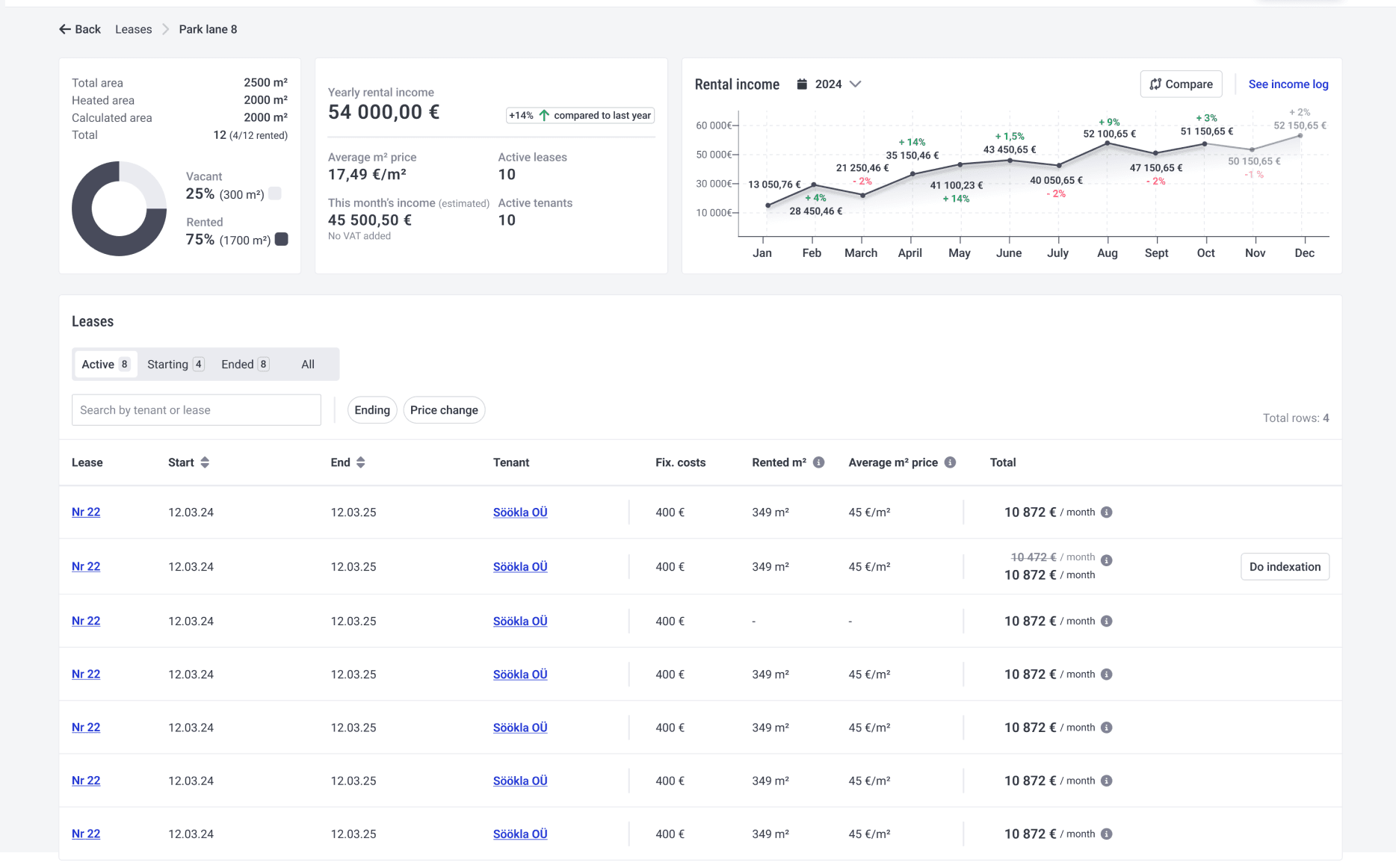
Task: Open the Leases breadcrumb link
Action: click(x=133, y=29)
